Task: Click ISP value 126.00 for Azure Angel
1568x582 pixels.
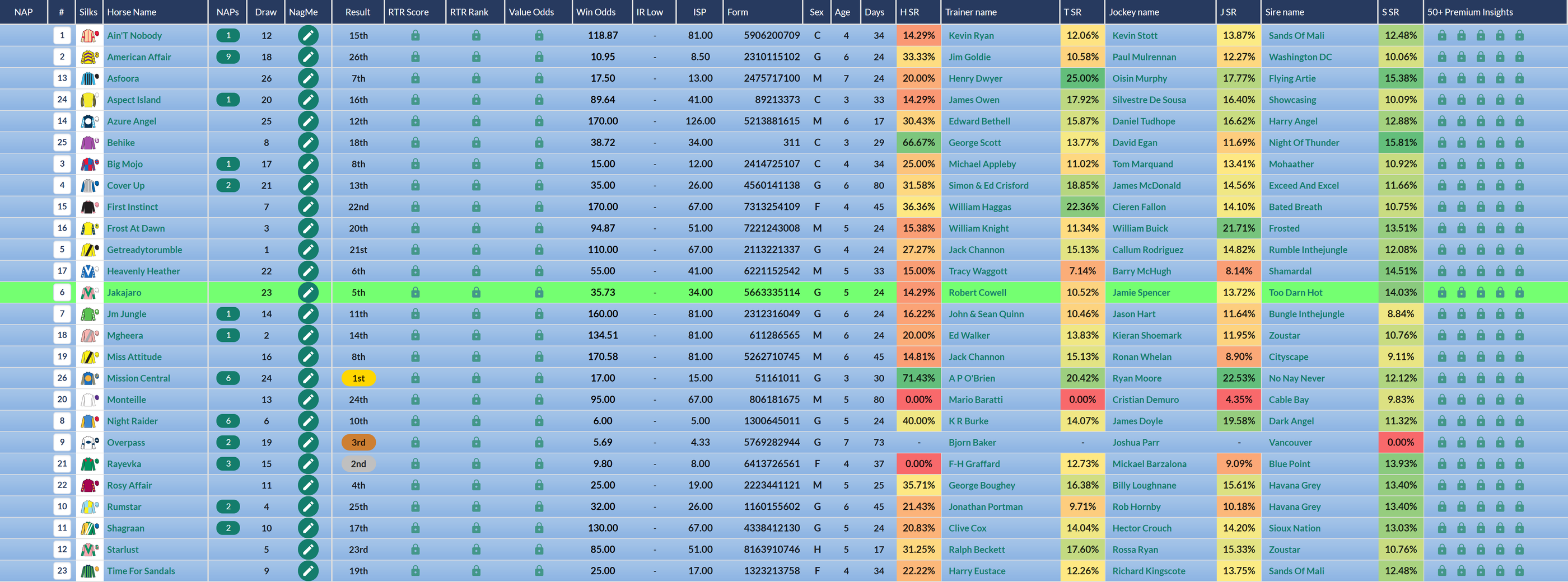Action: coord(700,121)
